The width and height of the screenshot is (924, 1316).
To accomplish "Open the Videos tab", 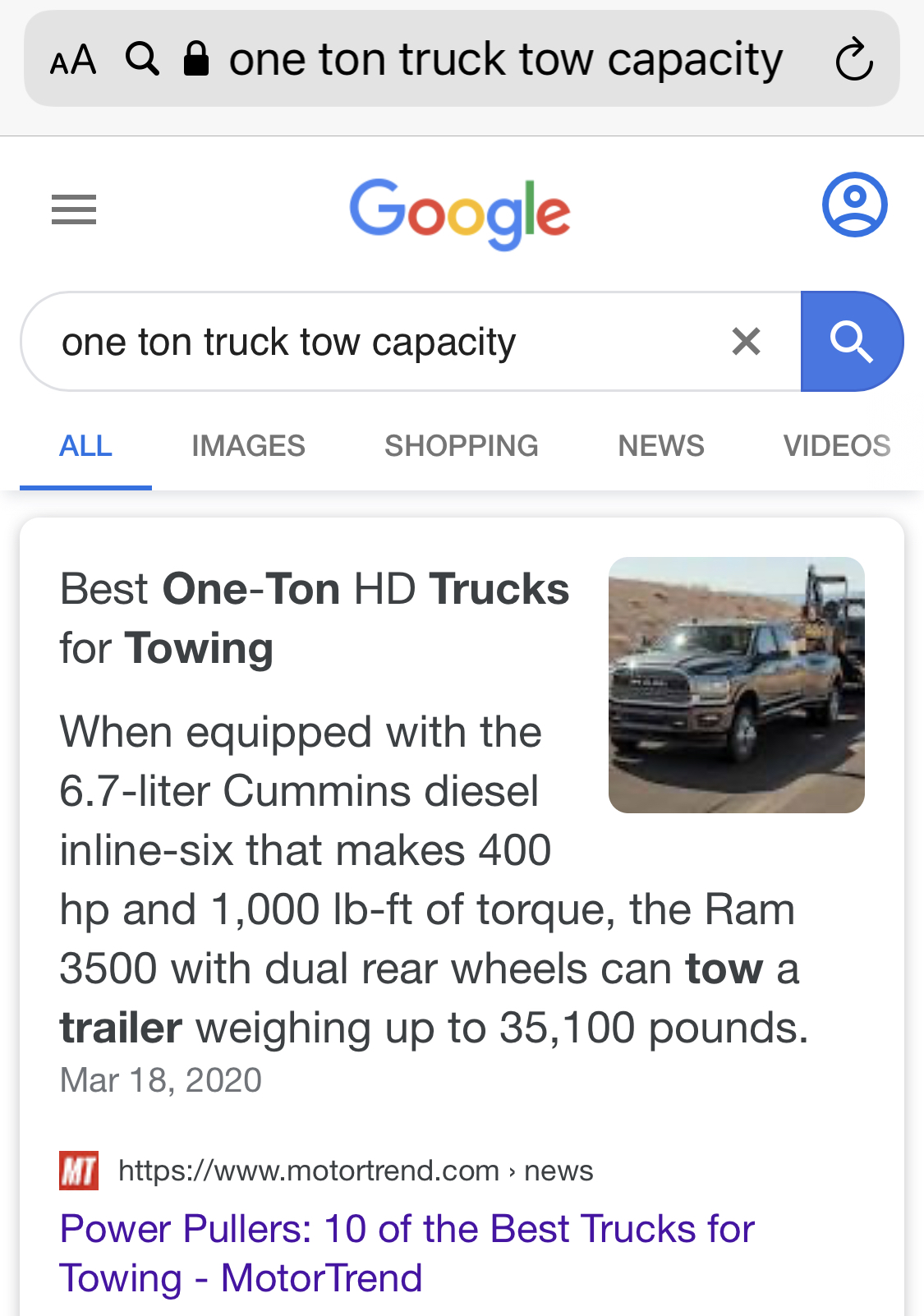I will [x=836, y=446].
